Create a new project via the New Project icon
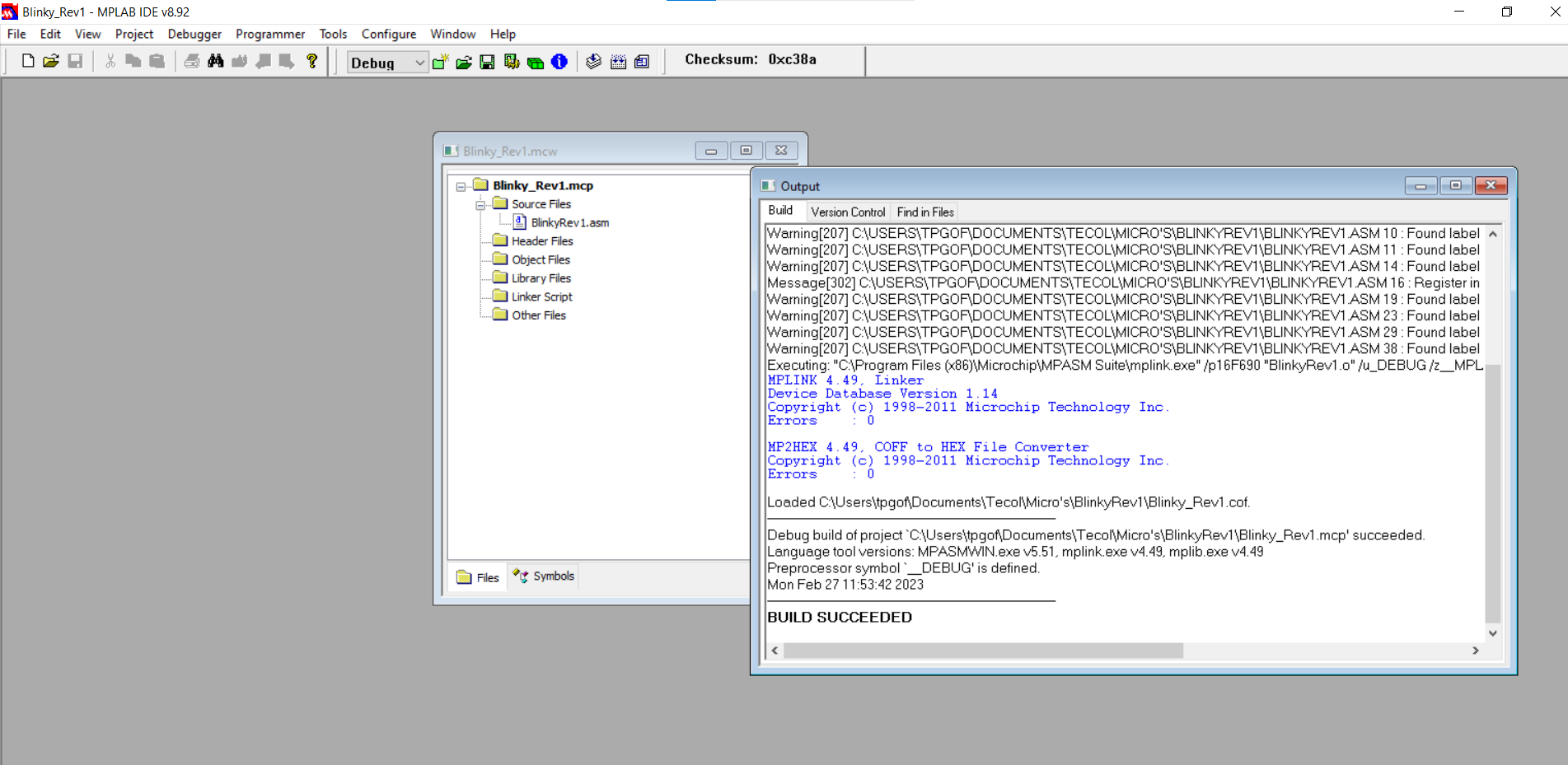 (439, 62)
